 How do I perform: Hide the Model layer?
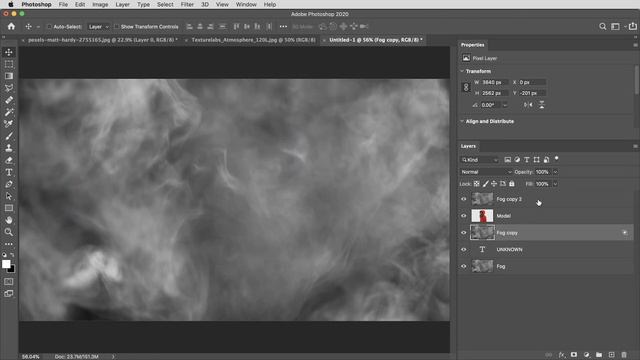464,216
